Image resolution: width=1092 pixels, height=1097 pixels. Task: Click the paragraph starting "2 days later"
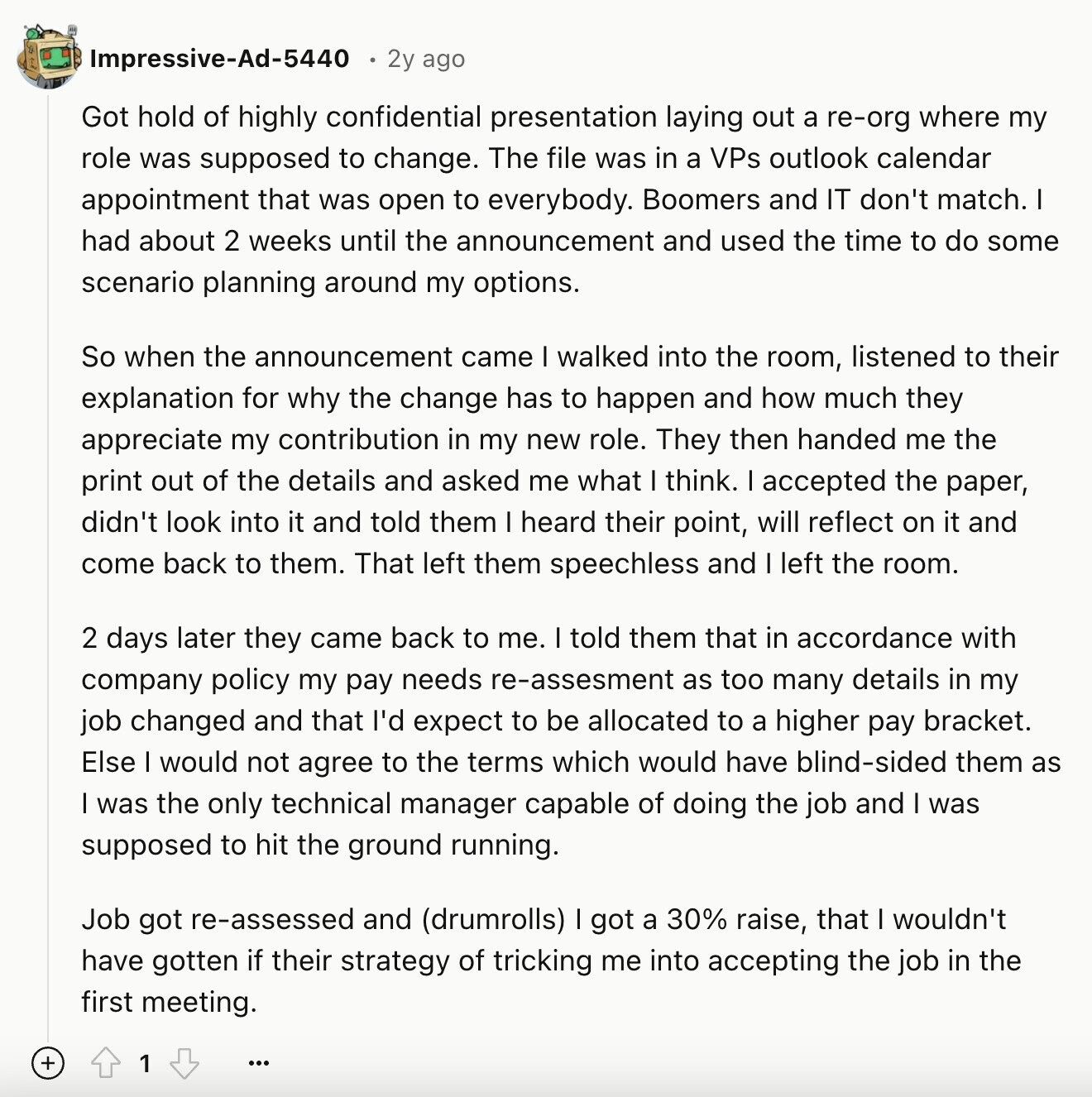[x=571, y=741]
